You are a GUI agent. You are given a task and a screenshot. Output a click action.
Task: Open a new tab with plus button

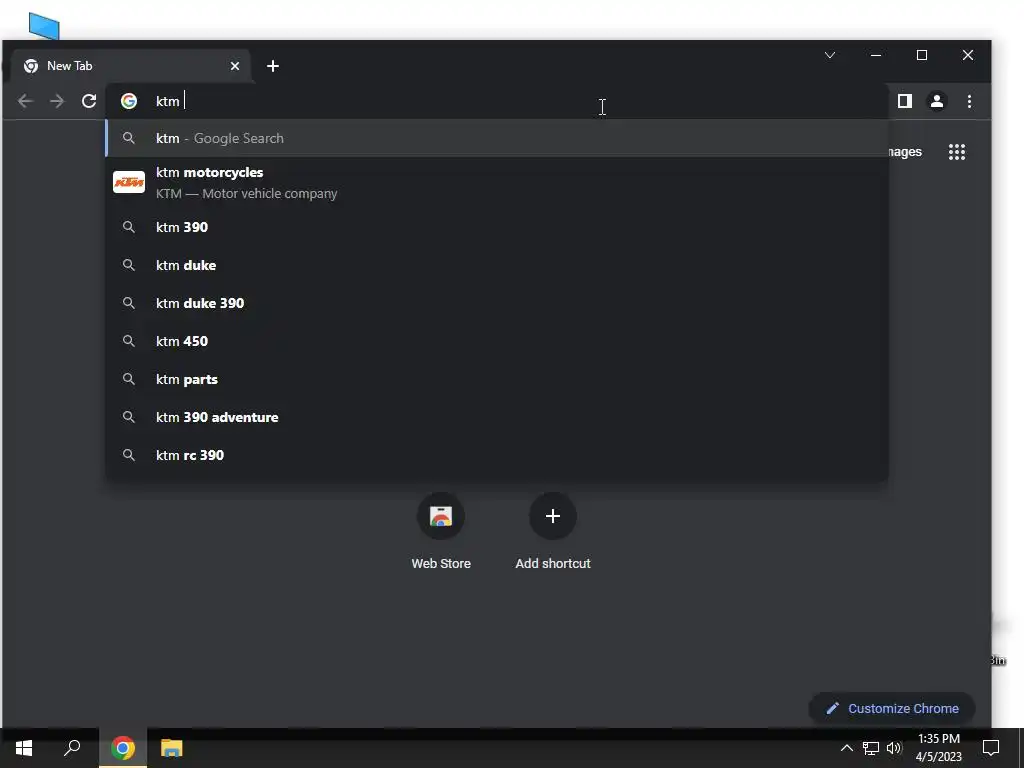point(273,66)
